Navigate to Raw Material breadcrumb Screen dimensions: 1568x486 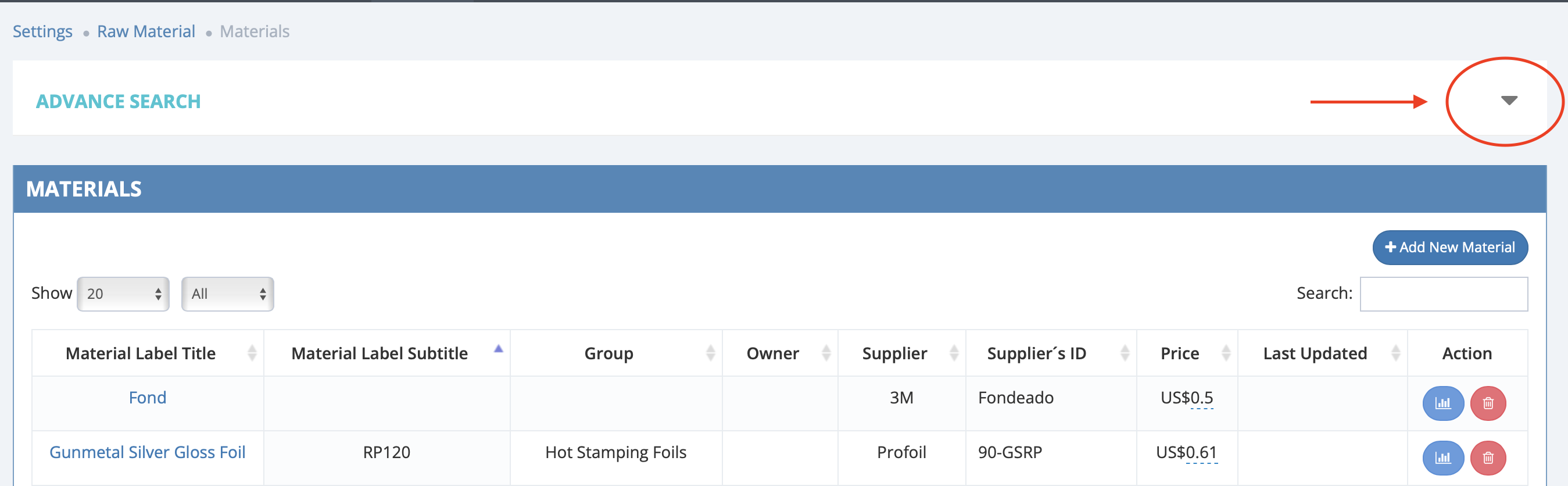(146, 31)
